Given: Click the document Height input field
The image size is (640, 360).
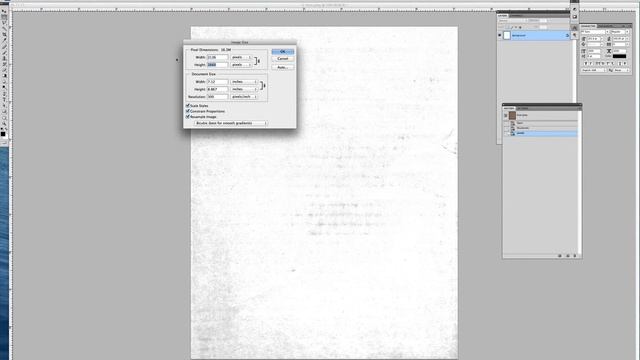Looking at the screenshot, I should [x=217, y=89].
